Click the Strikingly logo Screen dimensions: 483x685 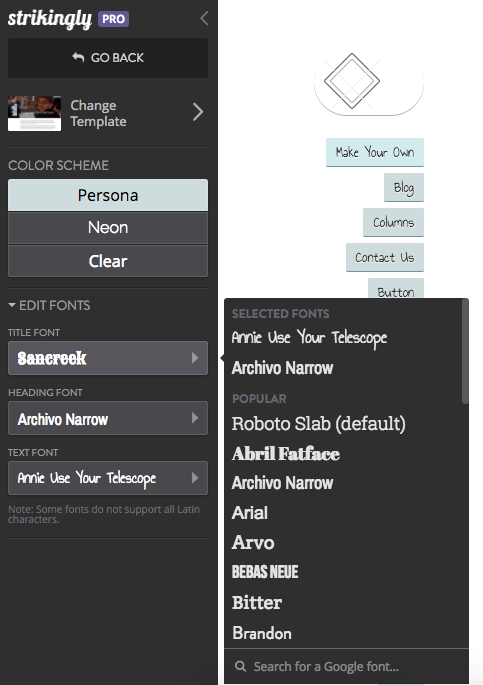point(50,19)
